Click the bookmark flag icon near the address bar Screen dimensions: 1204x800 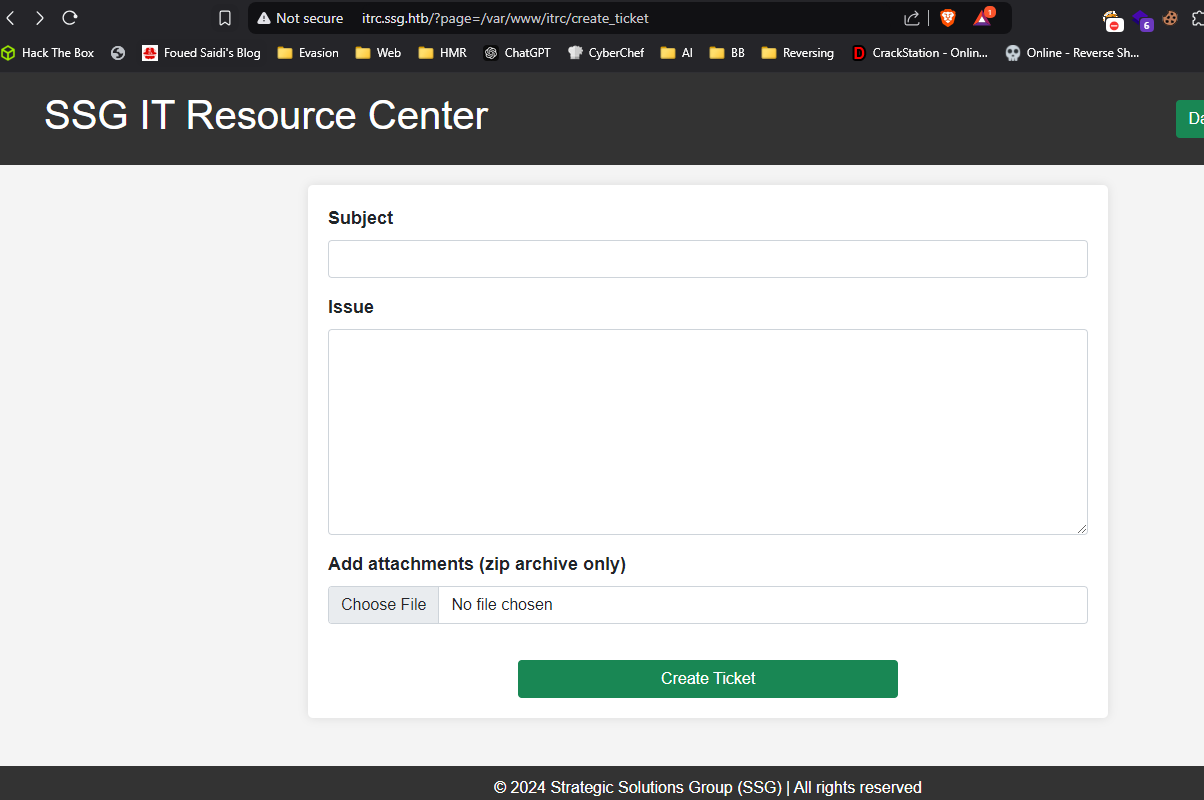click(224, 17)
